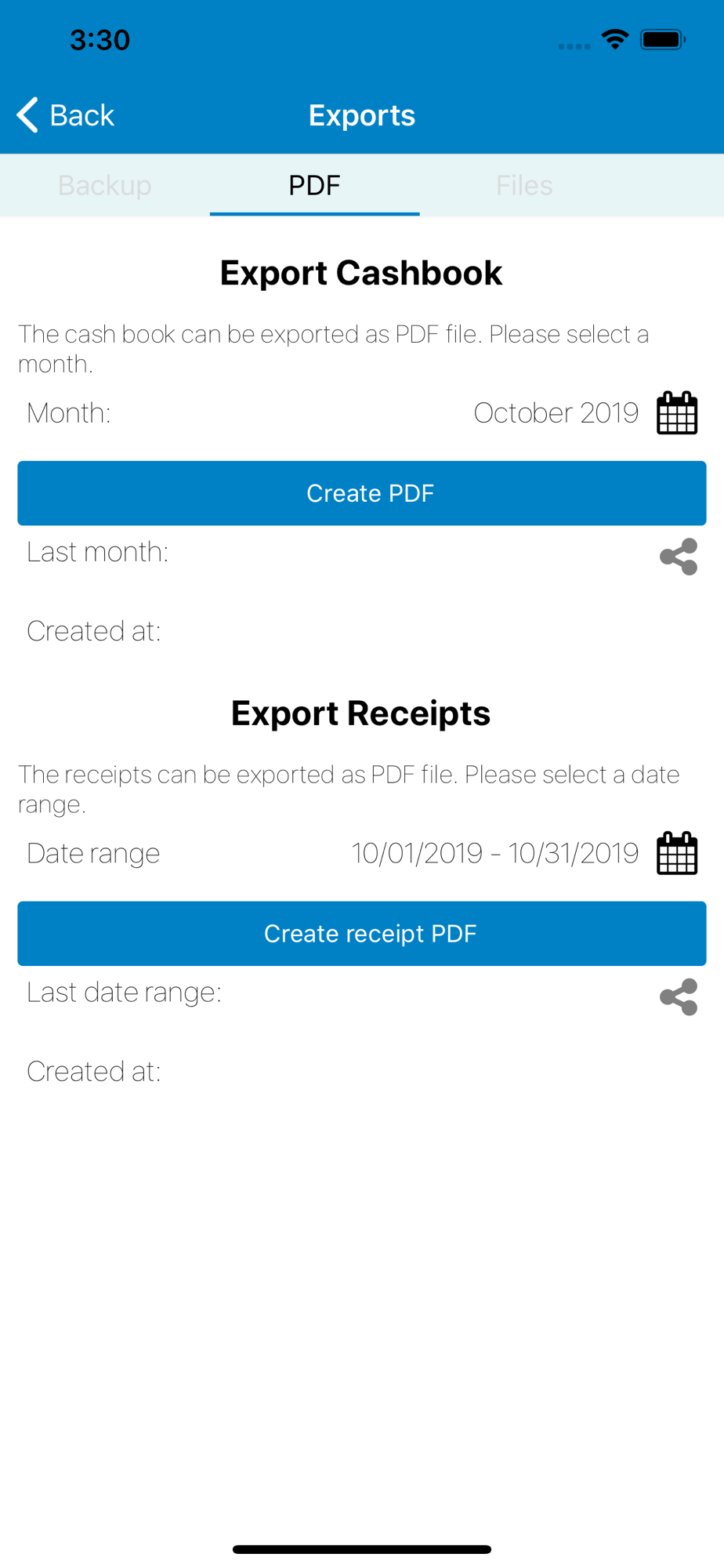Image resolution: width=724 pixels, height=1568 pixels.
Task: Tap share icon beside Last date range
Action: tap(679, 997)
